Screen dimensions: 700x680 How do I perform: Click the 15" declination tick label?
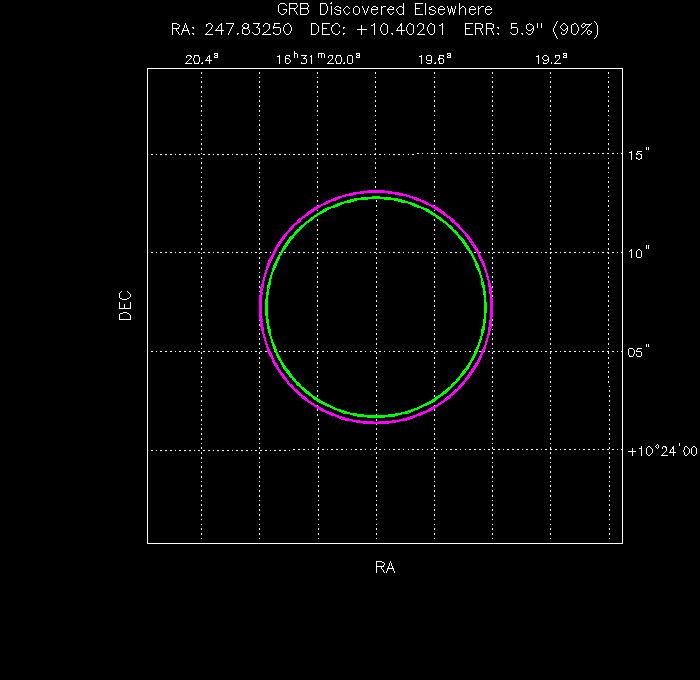pos(638,154)
